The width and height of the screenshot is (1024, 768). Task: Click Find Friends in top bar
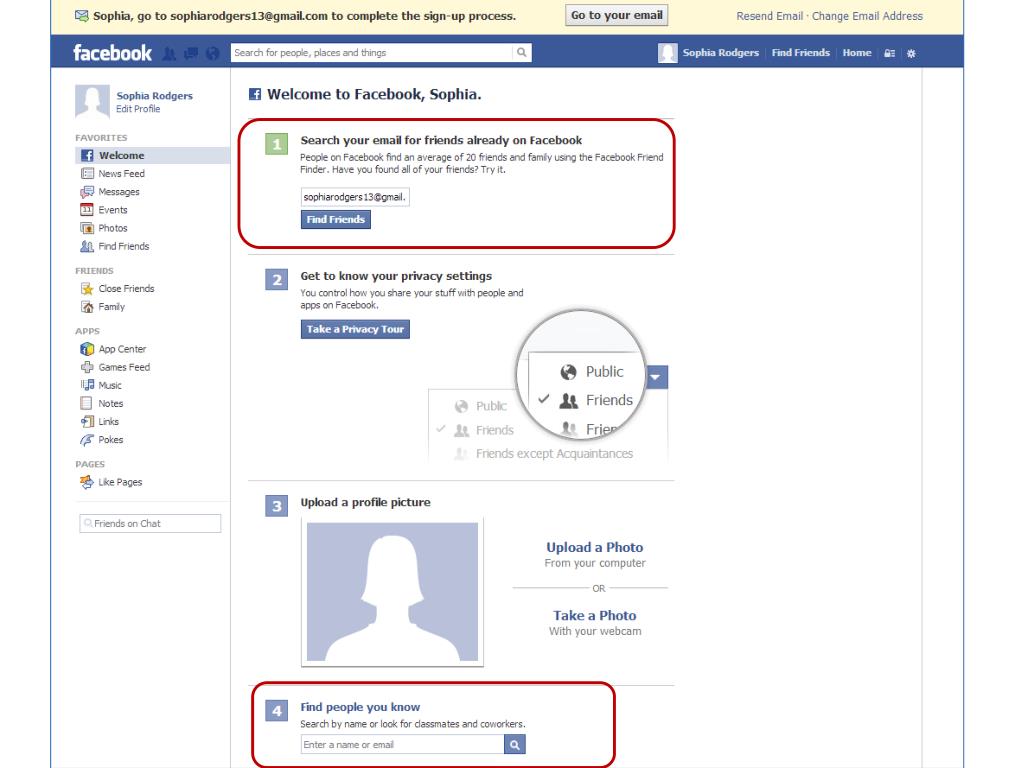(x=801, y=53)
